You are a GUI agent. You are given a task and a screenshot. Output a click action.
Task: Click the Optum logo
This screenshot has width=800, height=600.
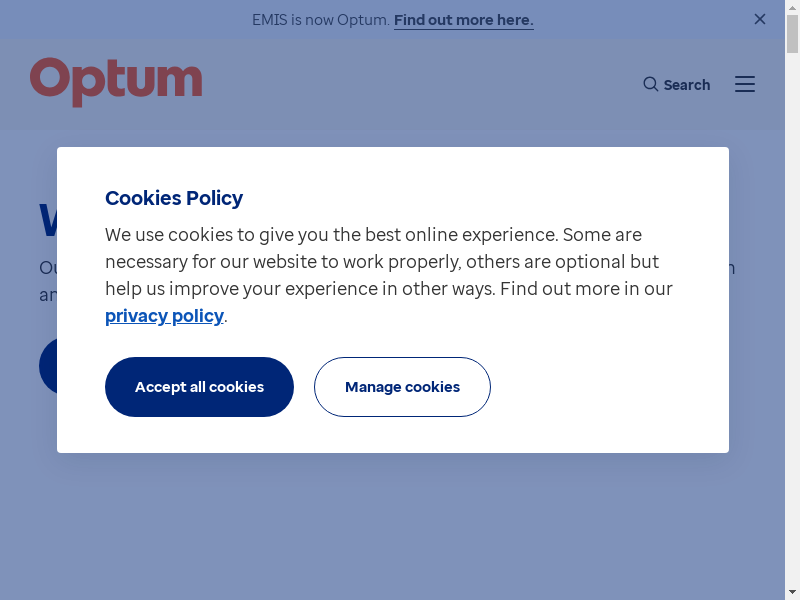[x=116, y=81]
